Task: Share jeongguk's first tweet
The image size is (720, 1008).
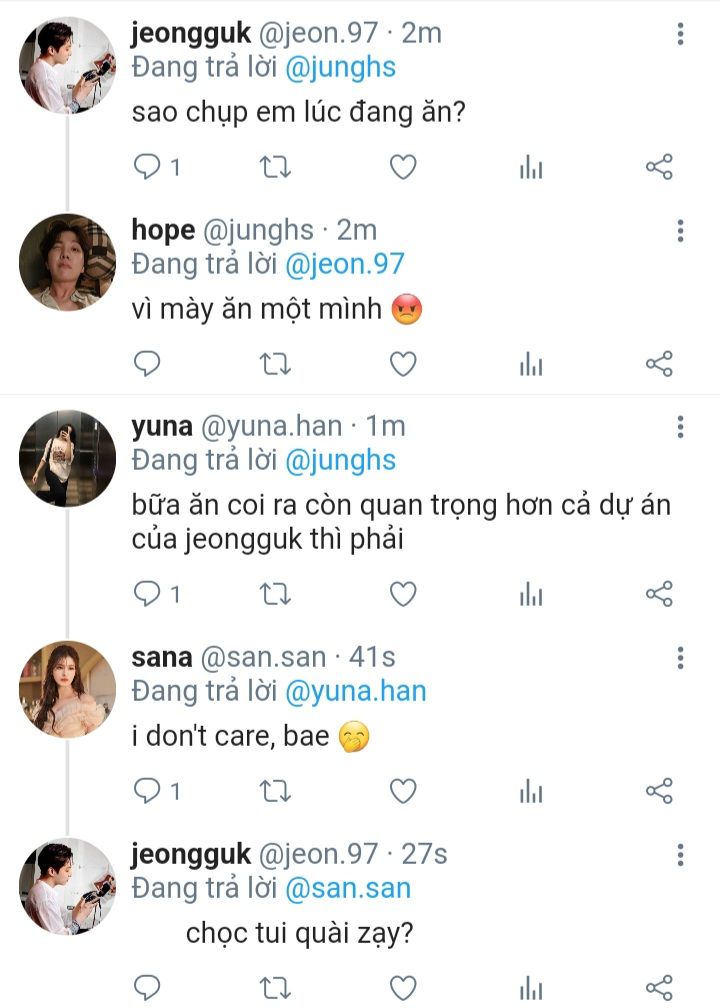Action: tap(659, 167)
